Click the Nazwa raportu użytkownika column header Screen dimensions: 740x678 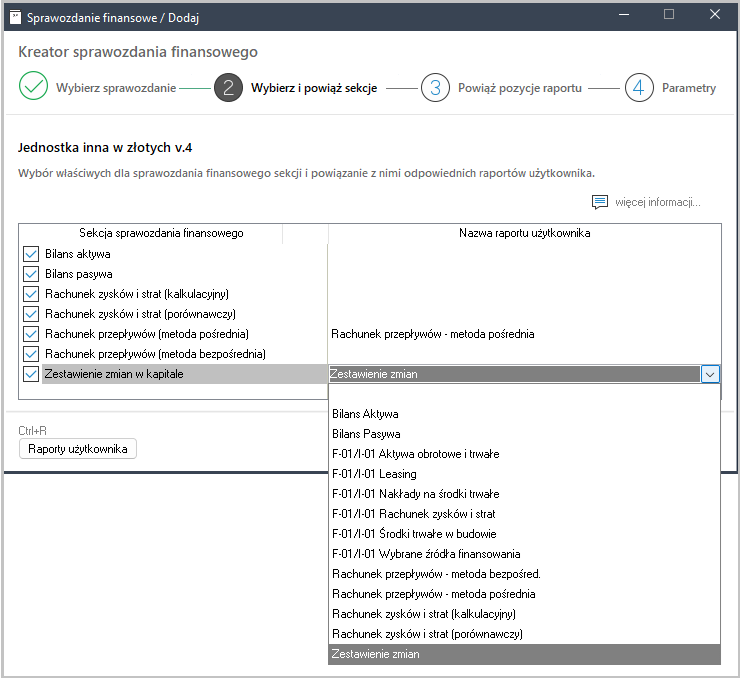point(524,233)
